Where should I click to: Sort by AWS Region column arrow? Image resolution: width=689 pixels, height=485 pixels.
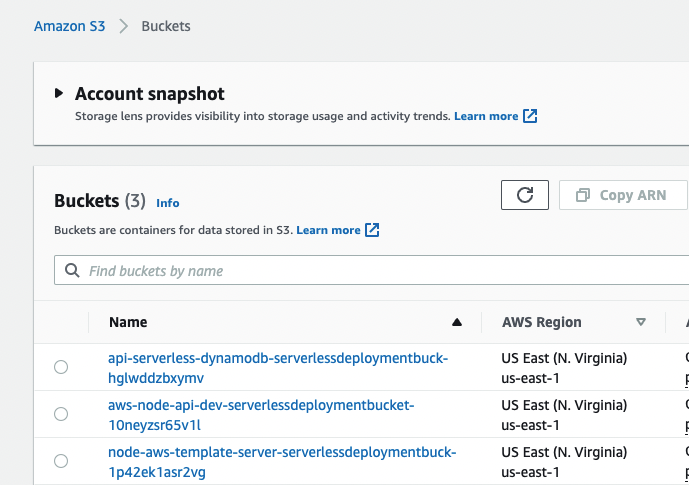(x=641, y=322)
